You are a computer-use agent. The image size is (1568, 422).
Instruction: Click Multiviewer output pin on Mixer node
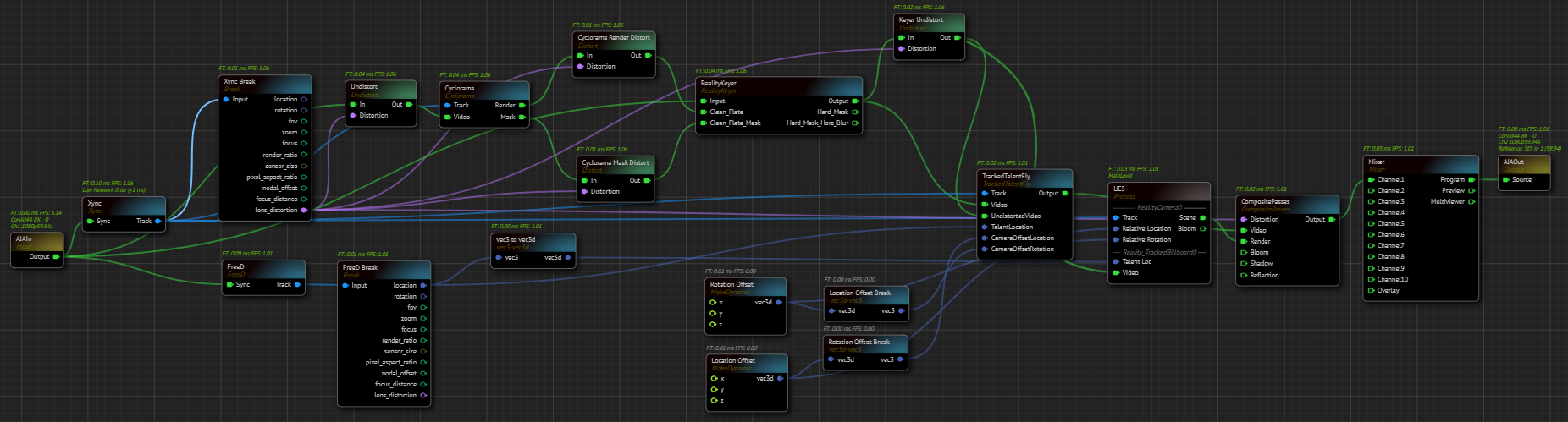pyautogui.click(x=1471, y=202)
